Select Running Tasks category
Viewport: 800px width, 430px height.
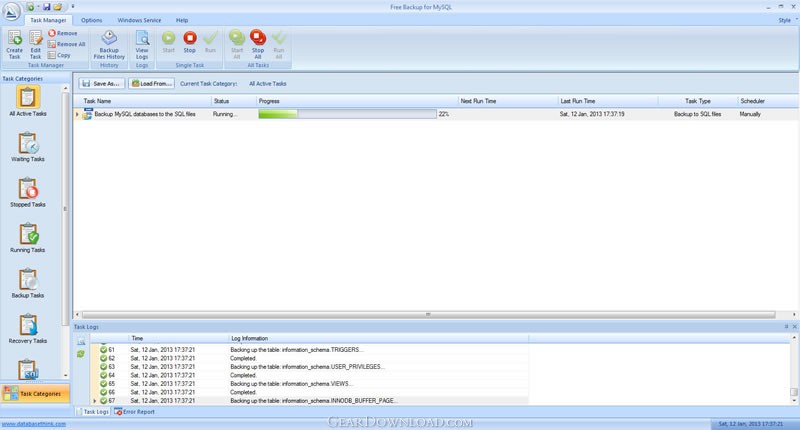click(27, 239)
